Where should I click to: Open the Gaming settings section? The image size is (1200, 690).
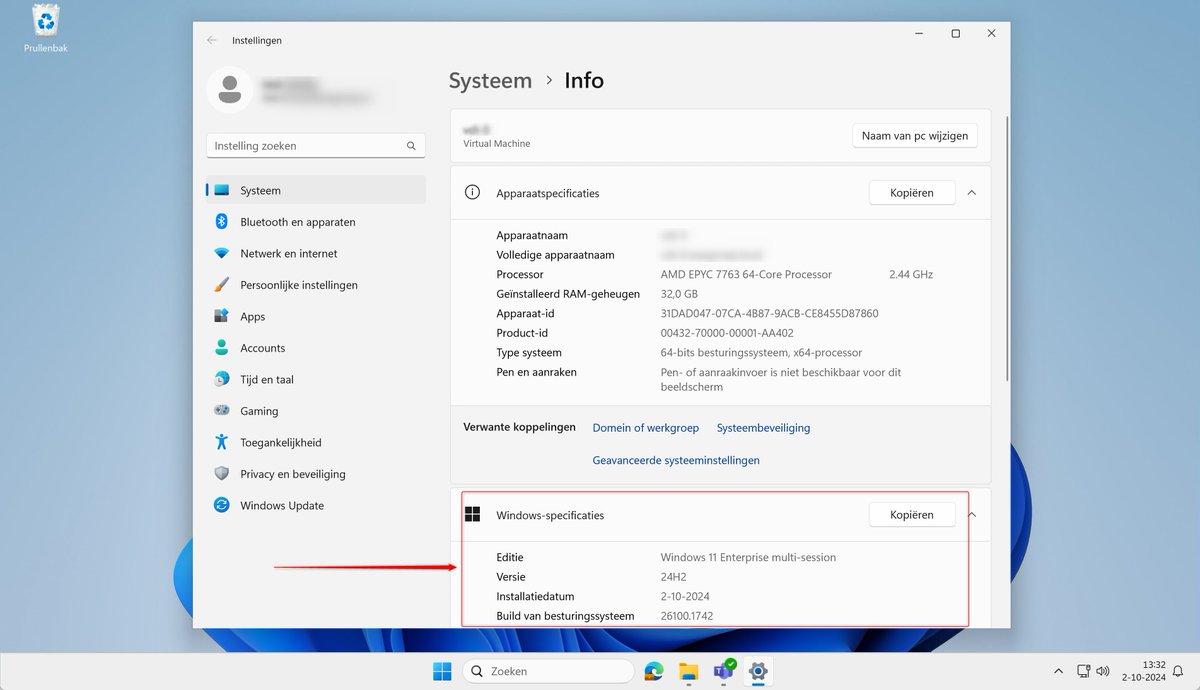pos(259,411)
